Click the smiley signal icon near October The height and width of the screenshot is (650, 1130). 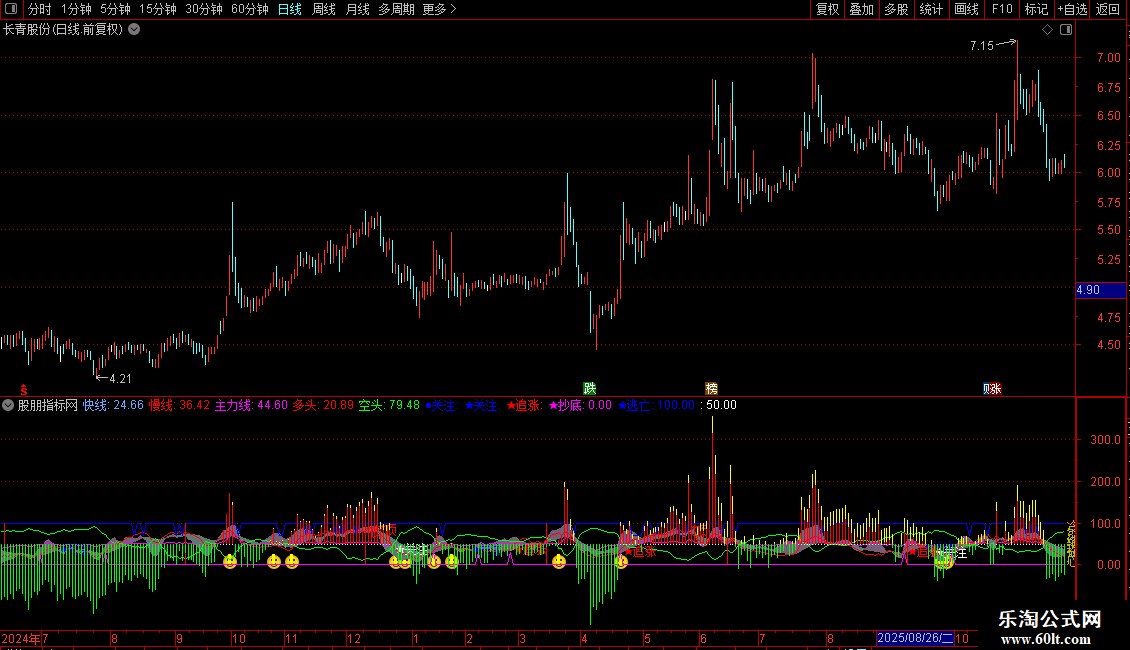tap(230, 561)
